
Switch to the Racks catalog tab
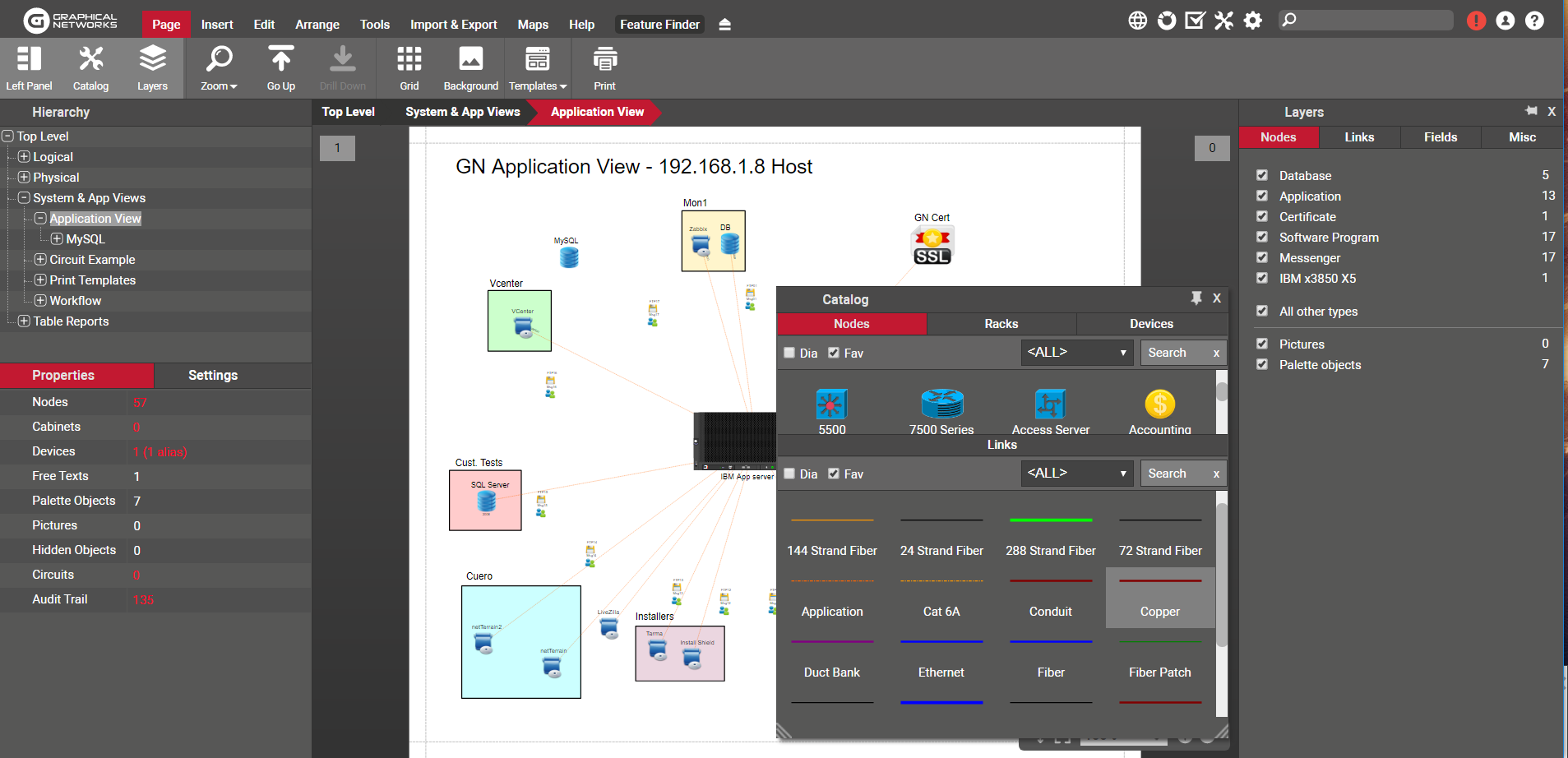pos(1001,324)
